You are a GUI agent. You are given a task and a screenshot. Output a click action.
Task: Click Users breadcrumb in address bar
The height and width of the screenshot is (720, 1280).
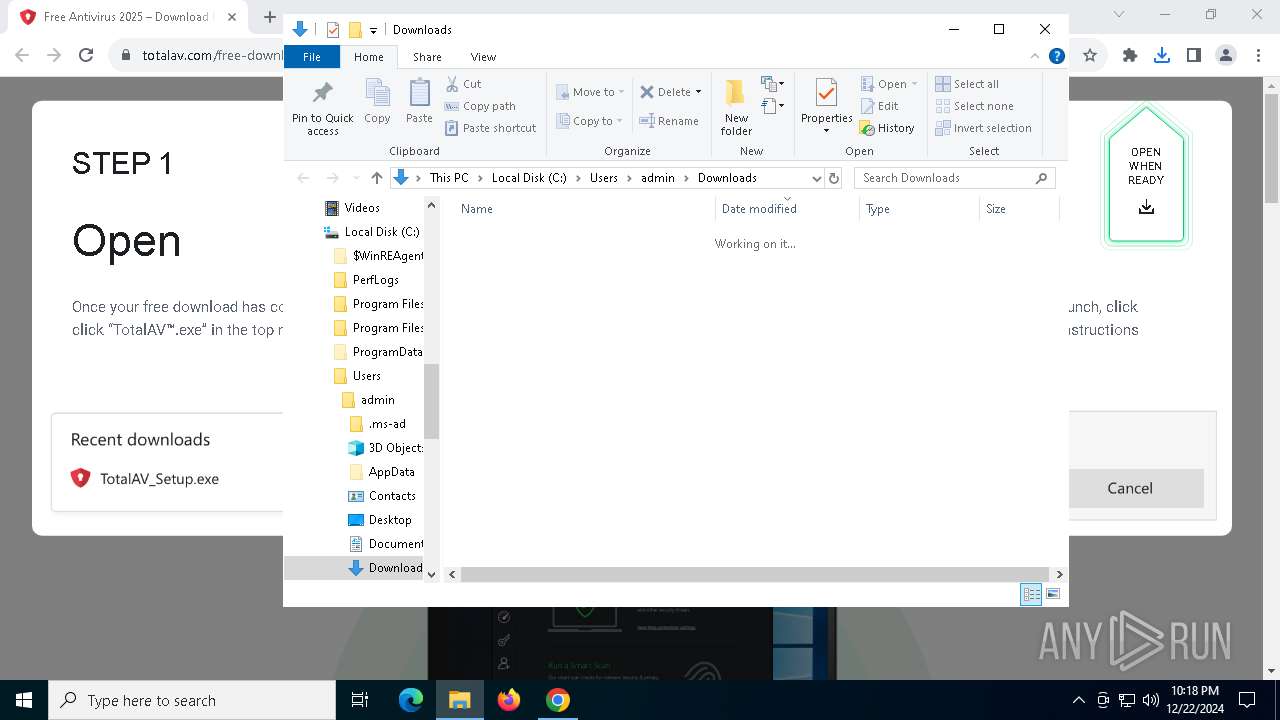coord(604,178)
